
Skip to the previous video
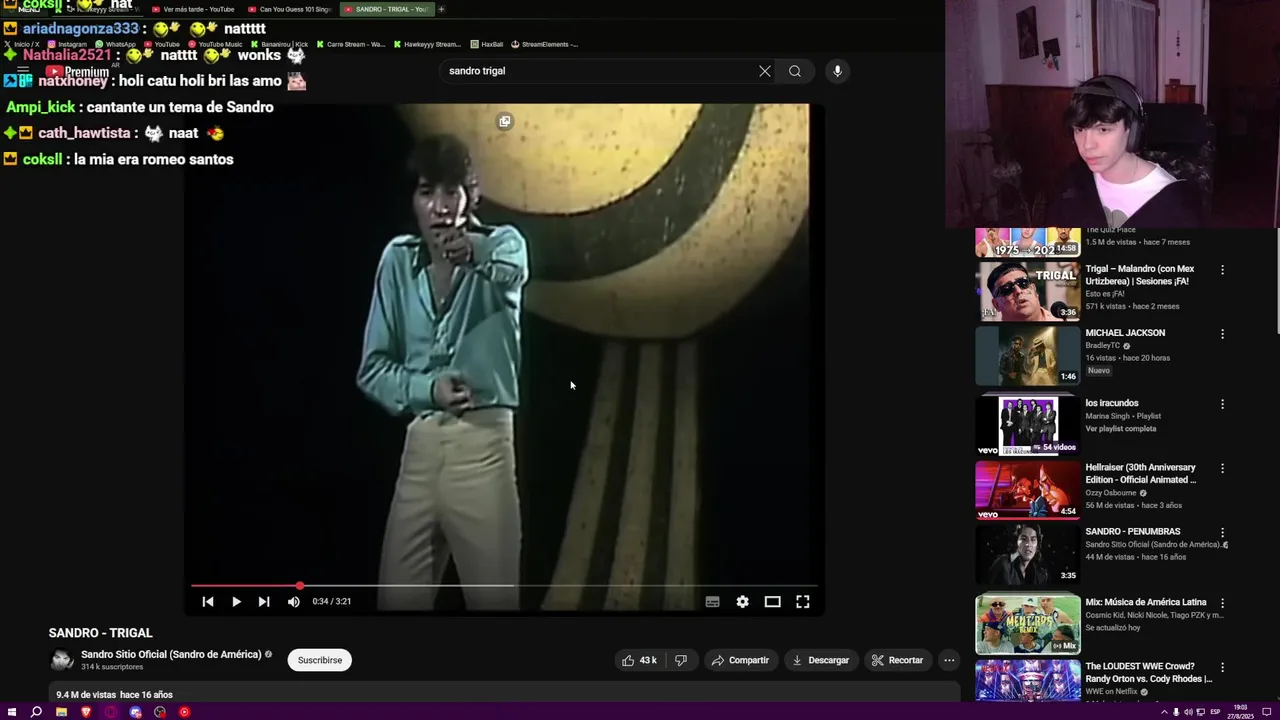[x=208, y=602]
